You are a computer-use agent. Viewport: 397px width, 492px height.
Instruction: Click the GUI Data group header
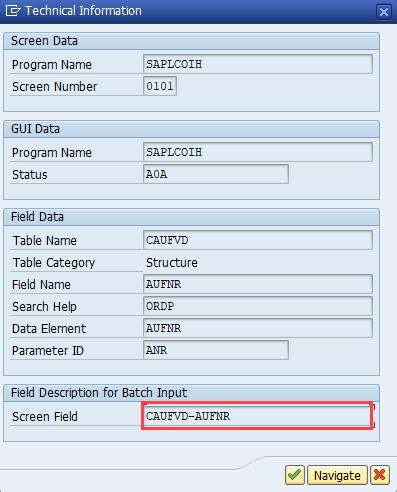tap(191, 129)
